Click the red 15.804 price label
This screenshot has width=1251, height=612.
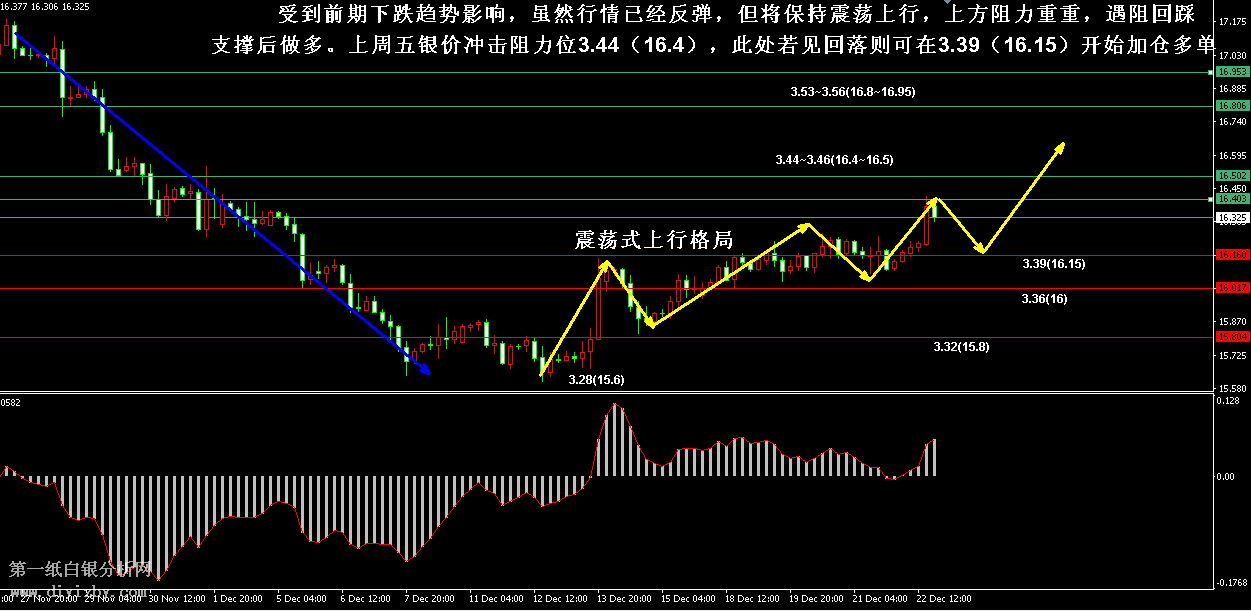(x=1231, y=337)
